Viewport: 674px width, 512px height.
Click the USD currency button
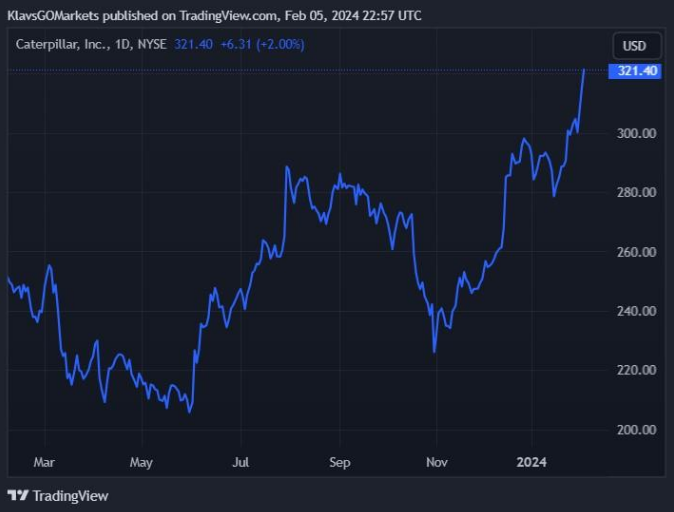[637, 46]
